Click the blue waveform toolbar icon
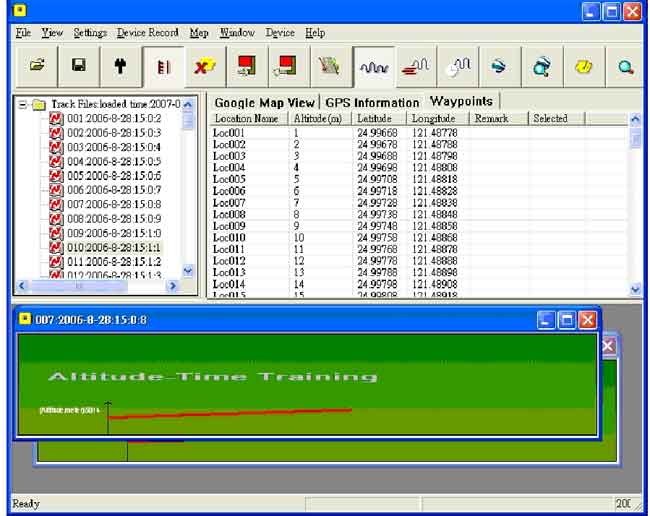 tap(373, 66)
